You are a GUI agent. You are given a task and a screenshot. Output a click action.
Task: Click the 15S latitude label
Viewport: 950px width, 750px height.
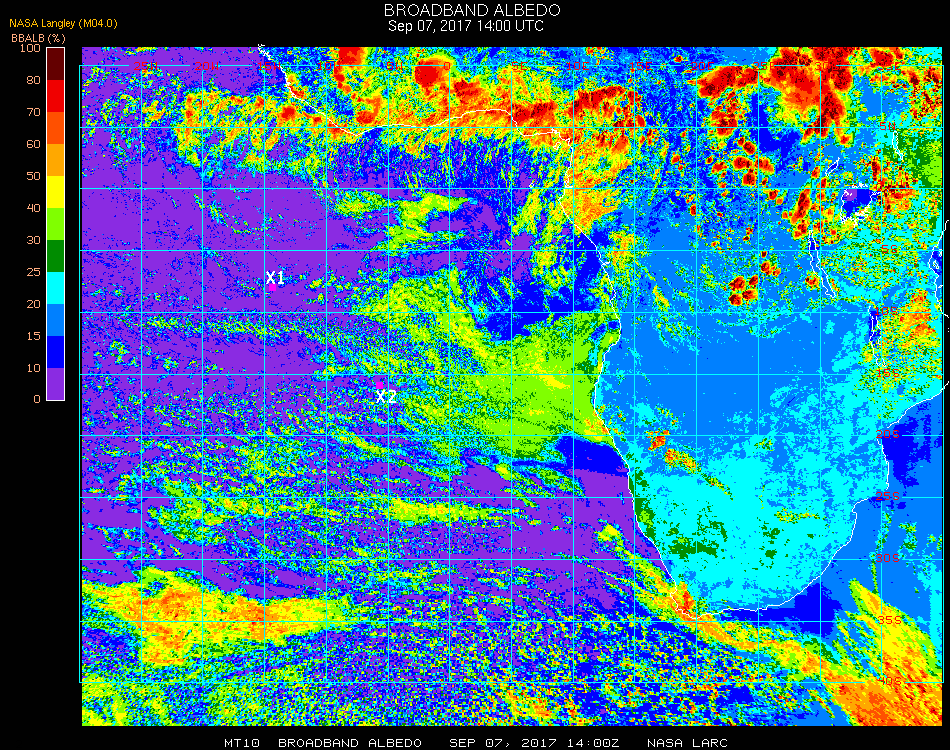[x=888, y=373]
